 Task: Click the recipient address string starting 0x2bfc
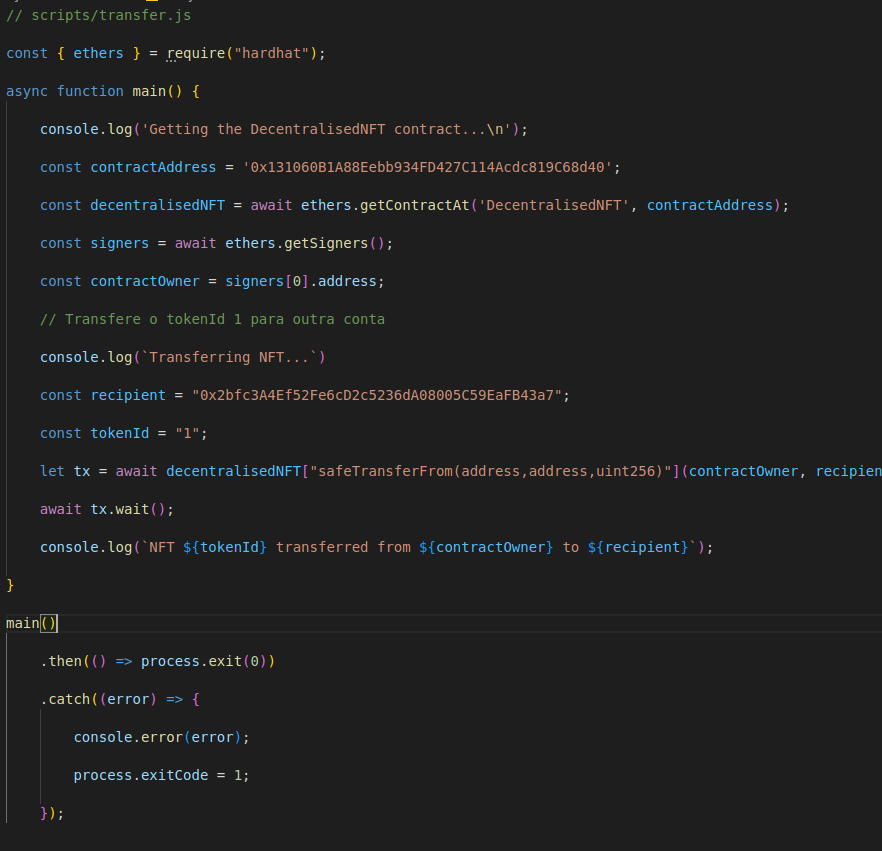point(380,395)
